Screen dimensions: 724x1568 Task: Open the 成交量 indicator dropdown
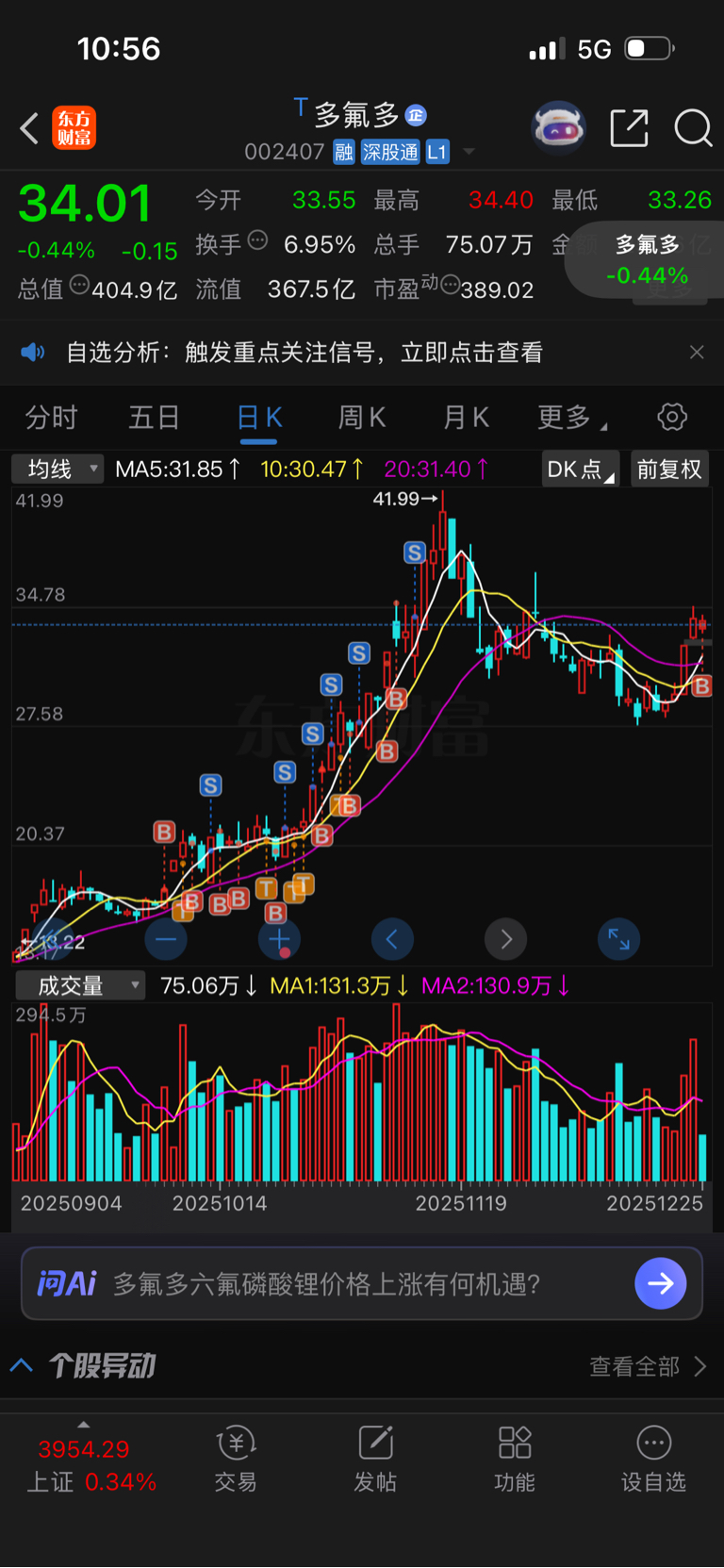(80, 985)
